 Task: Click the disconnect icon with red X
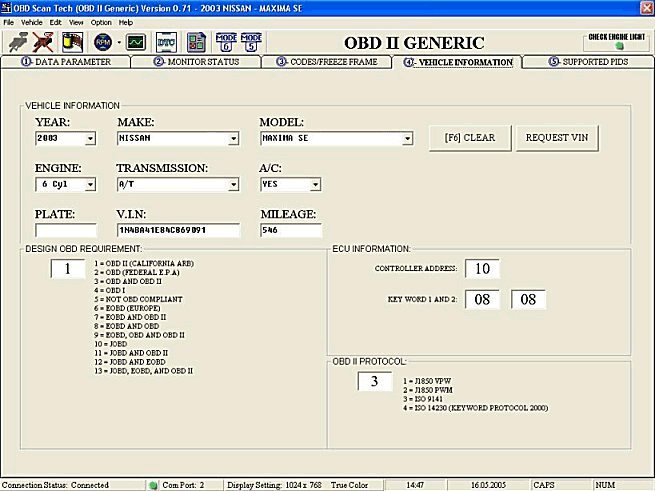pyautogui.click(x=44, y=42)
